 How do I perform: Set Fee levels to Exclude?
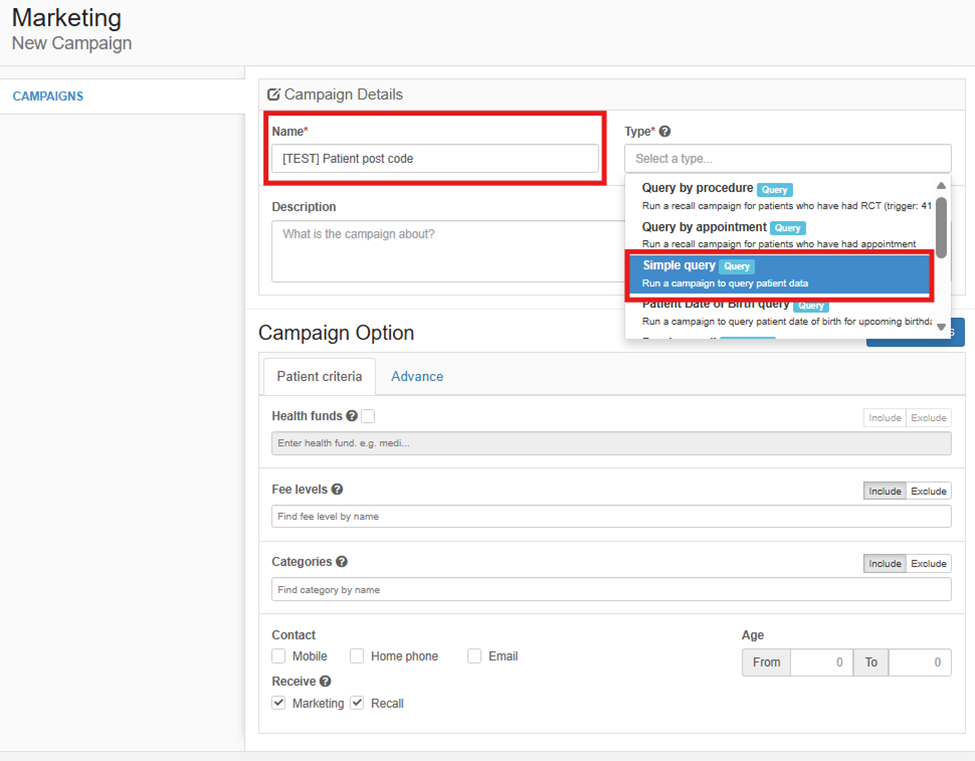928,491
